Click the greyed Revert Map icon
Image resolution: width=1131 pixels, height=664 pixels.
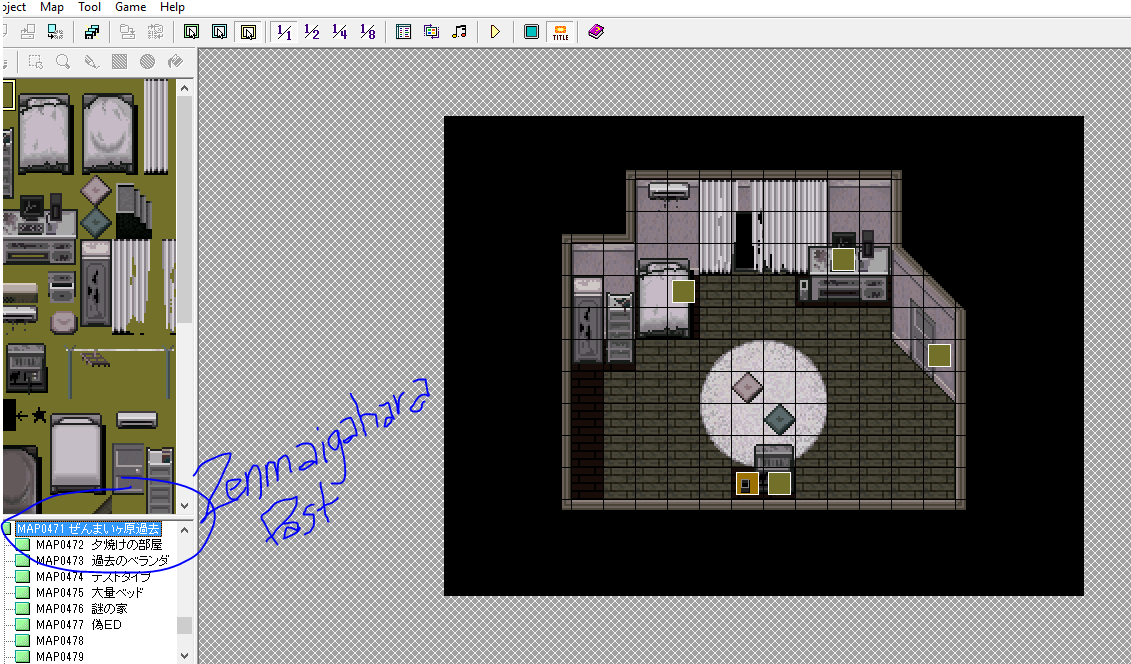(x=155, y=32)
